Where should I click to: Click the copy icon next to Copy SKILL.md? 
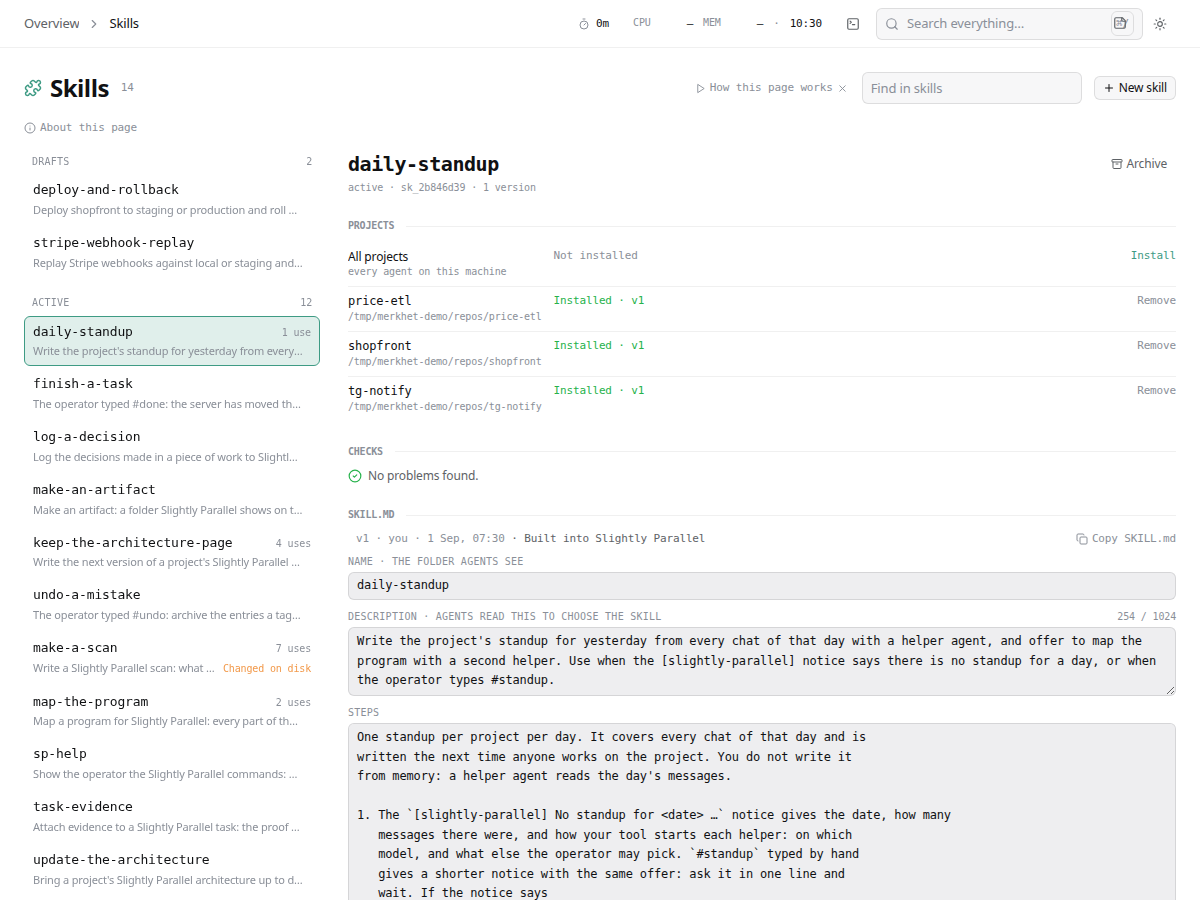[x=1082, y=539]
